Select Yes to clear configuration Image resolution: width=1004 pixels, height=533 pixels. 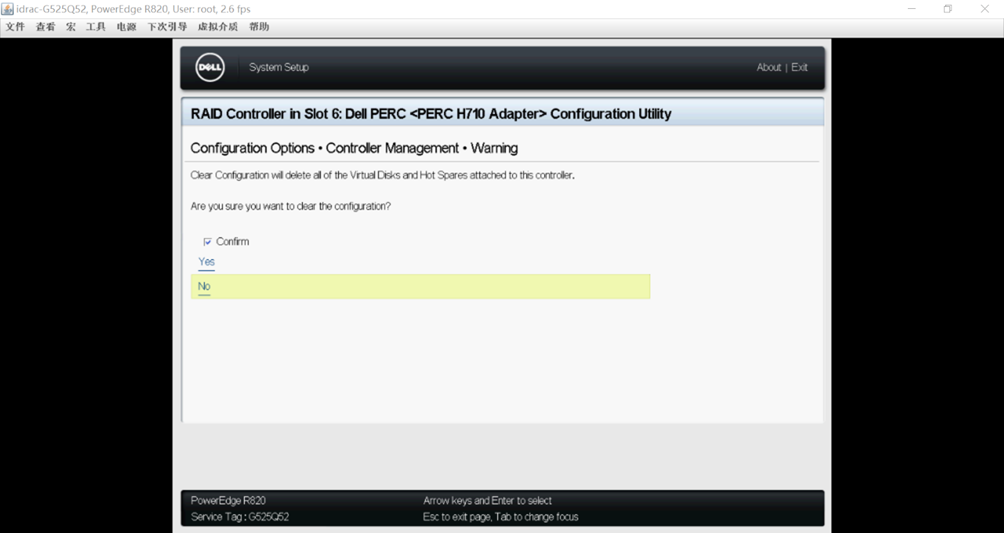pyautogui.click(x=206, y=261)
